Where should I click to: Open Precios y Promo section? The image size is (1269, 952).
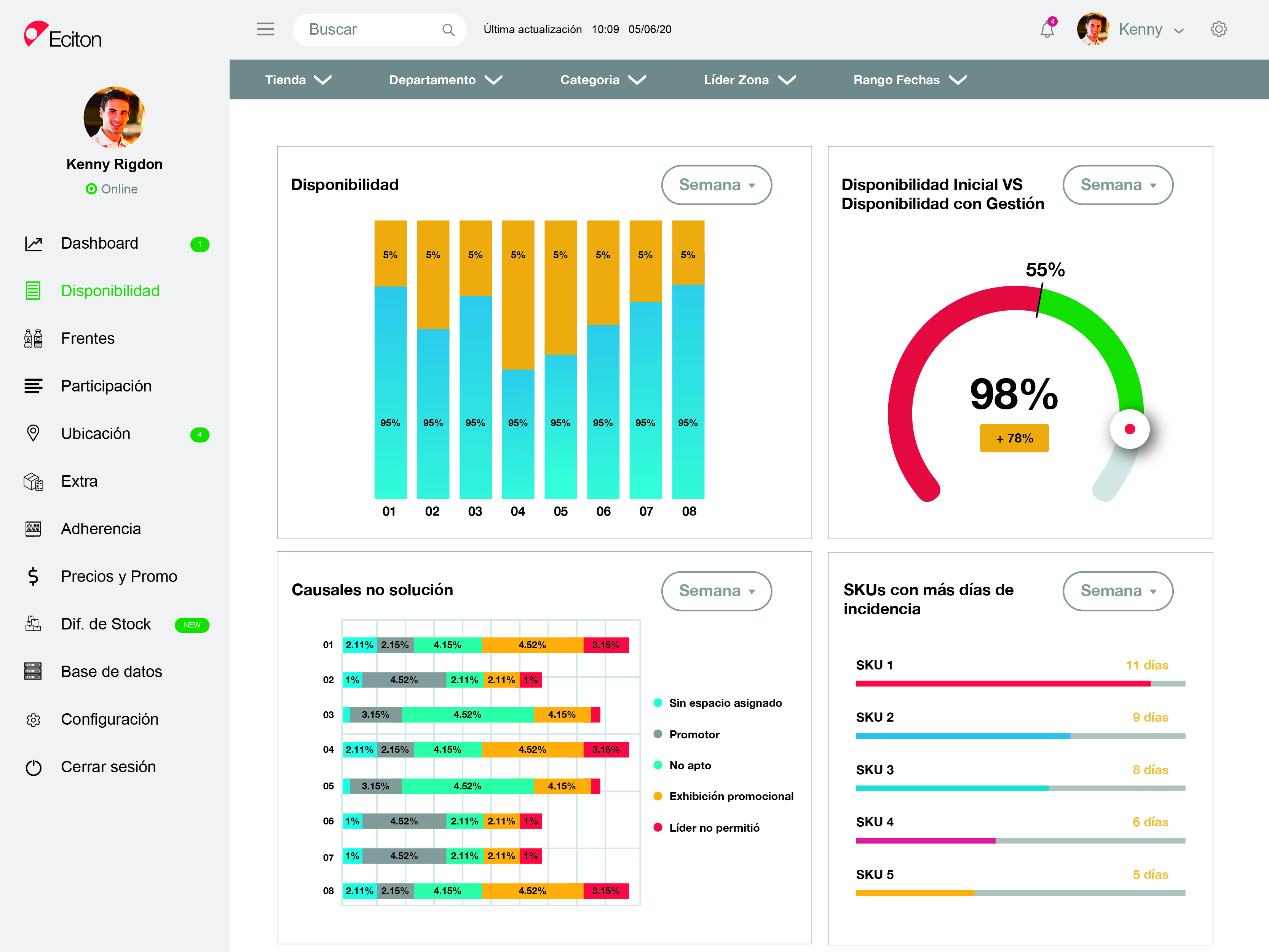click(x=119, y=576)
